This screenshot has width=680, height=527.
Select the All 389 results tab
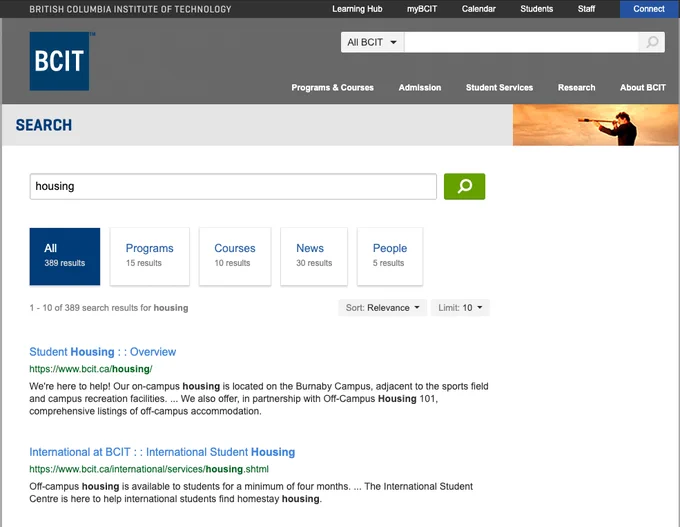[x=65, y=256]
